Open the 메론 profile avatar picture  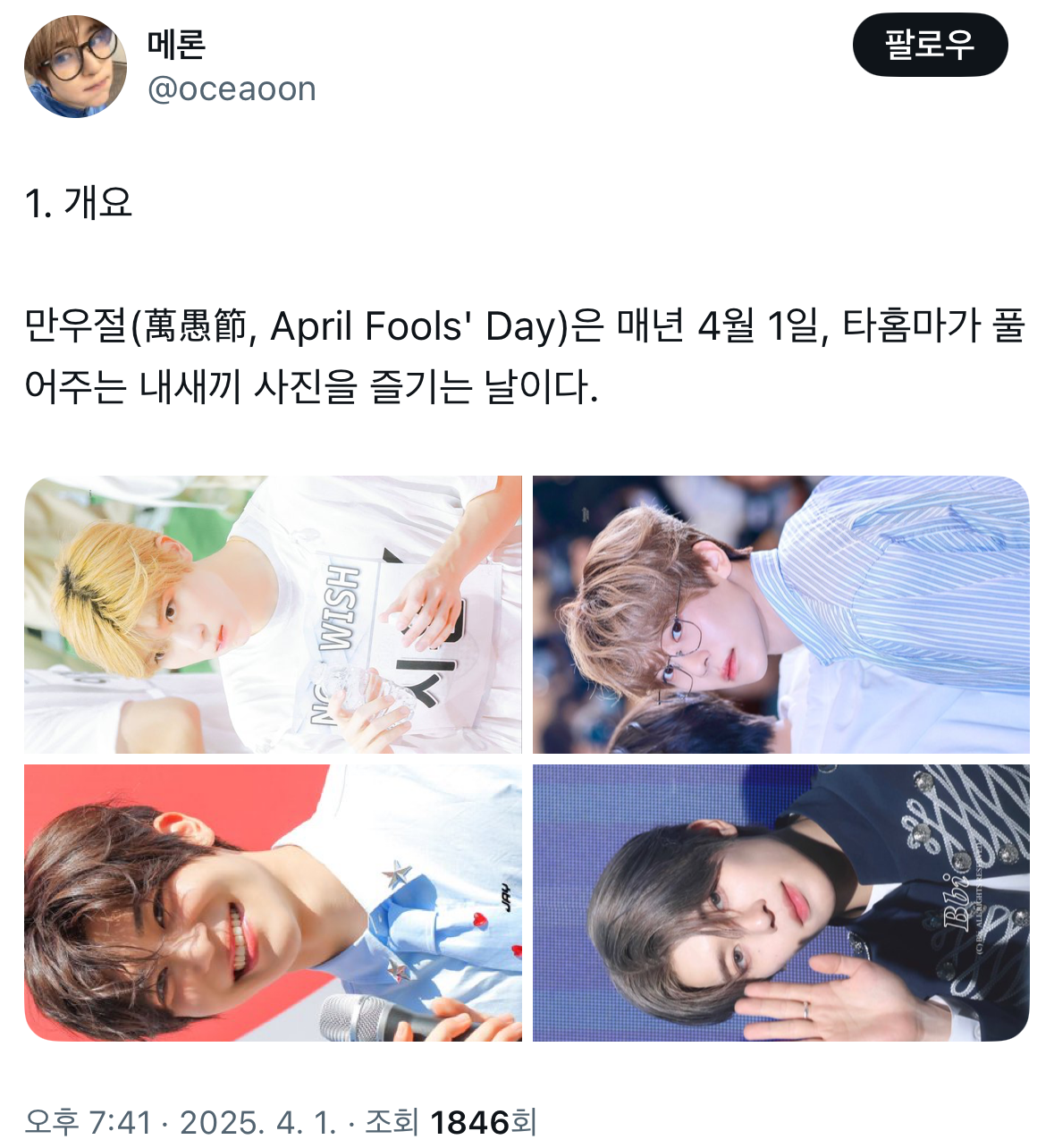(x=75, y=66)
